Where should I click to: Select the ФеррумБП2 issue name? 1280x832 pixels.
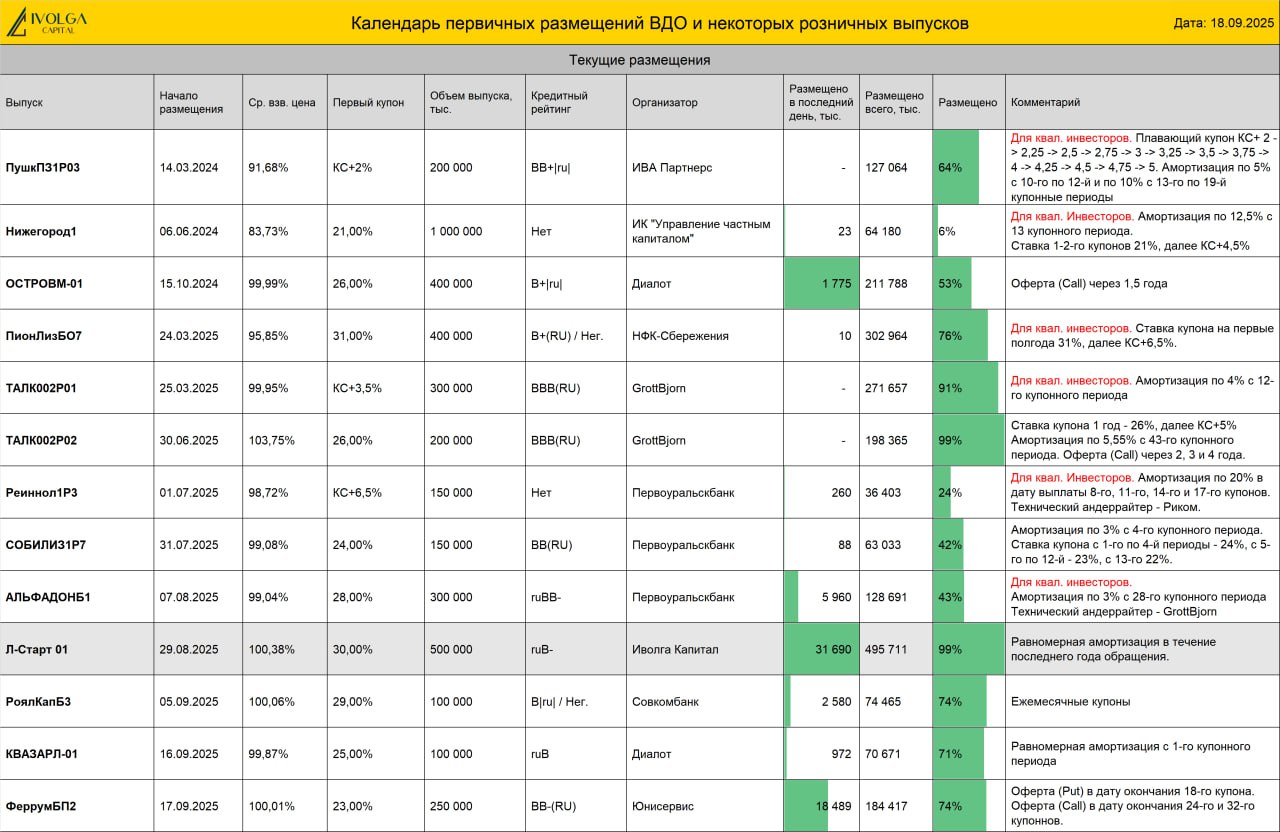tap(41, 806)
